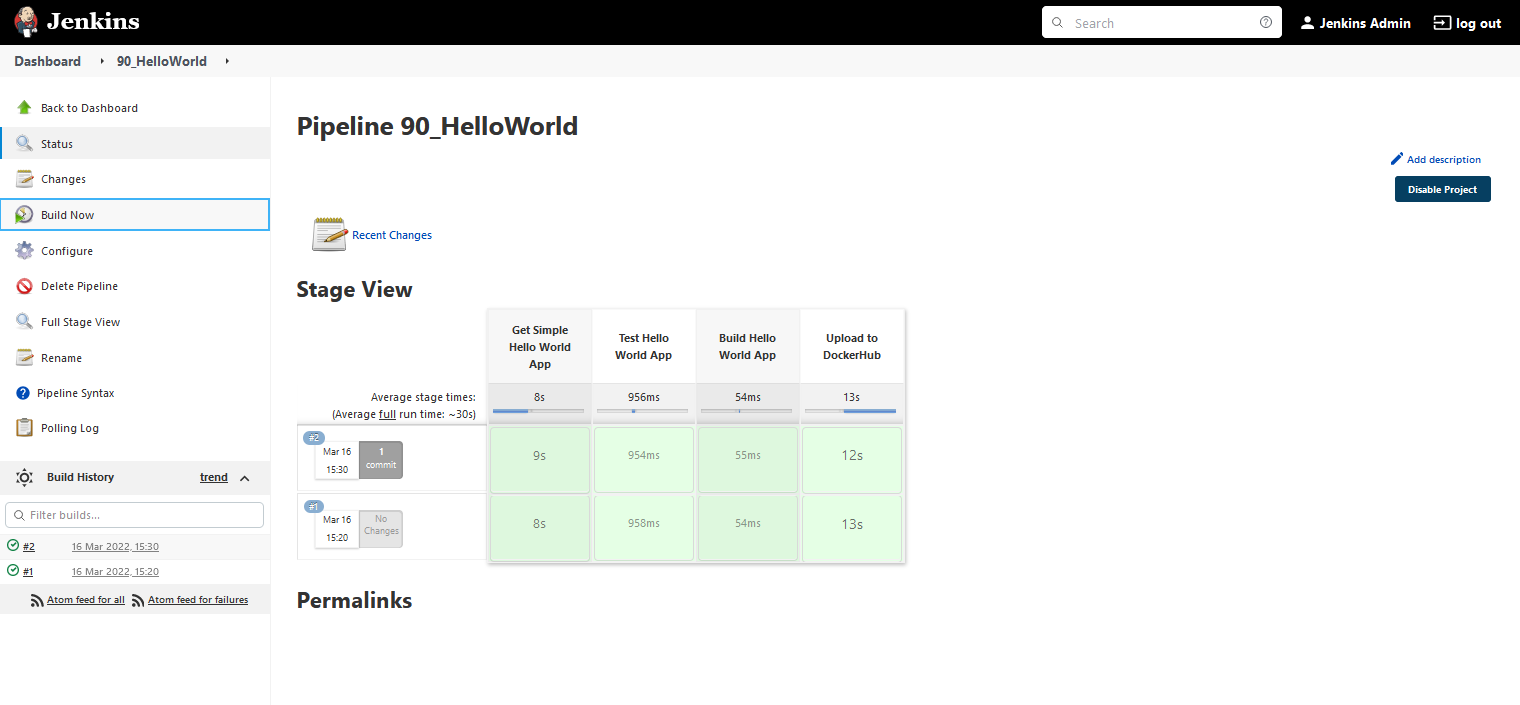Expand the 90_HelloWorld breadcrumb dropdown arrow
Image resolution: width=1520 pixels, height=705 pixels.
(x=227, y=62)
